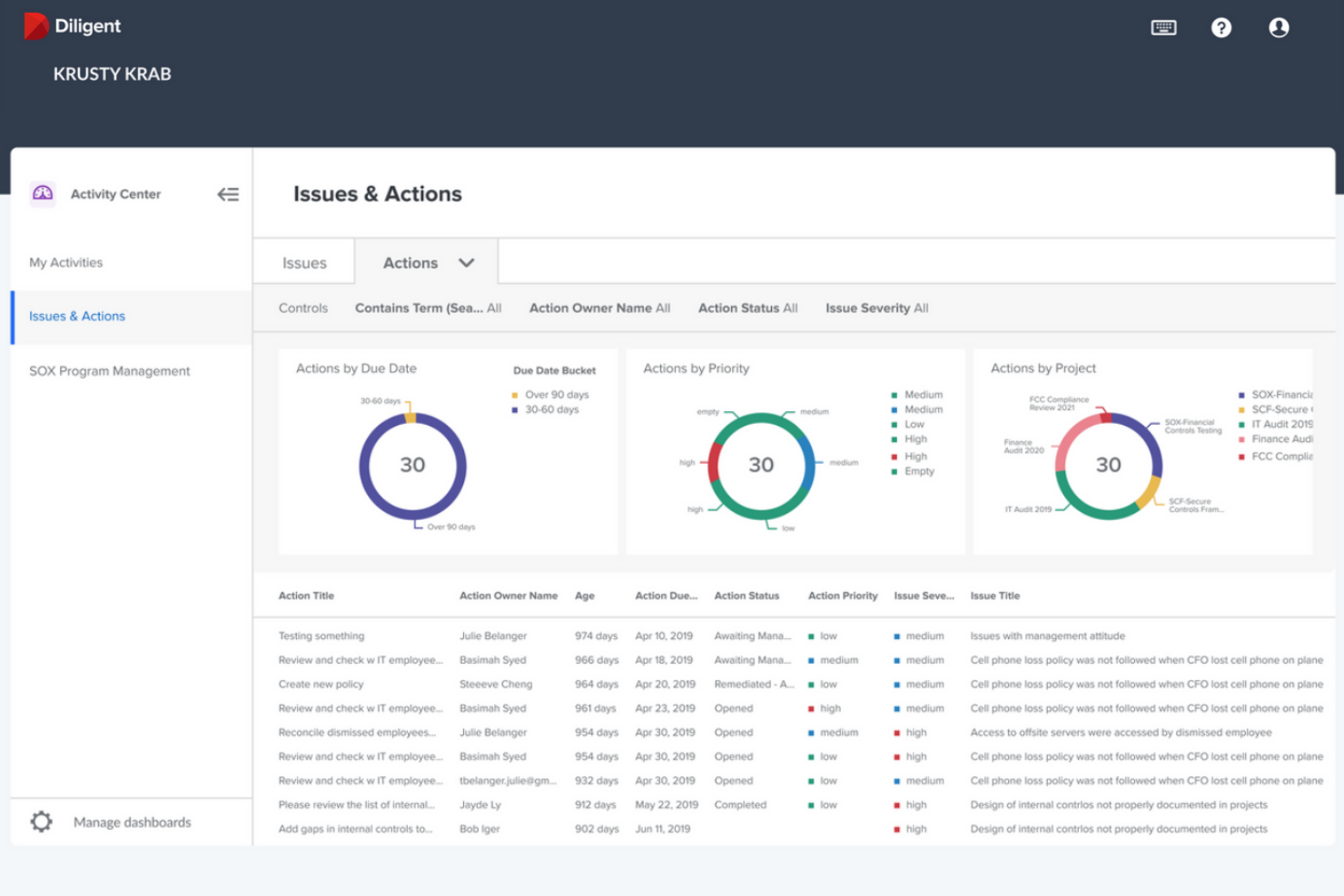Open the Issue Severity filter
This screenshot has width=1344, height=896.
point(875,308)
